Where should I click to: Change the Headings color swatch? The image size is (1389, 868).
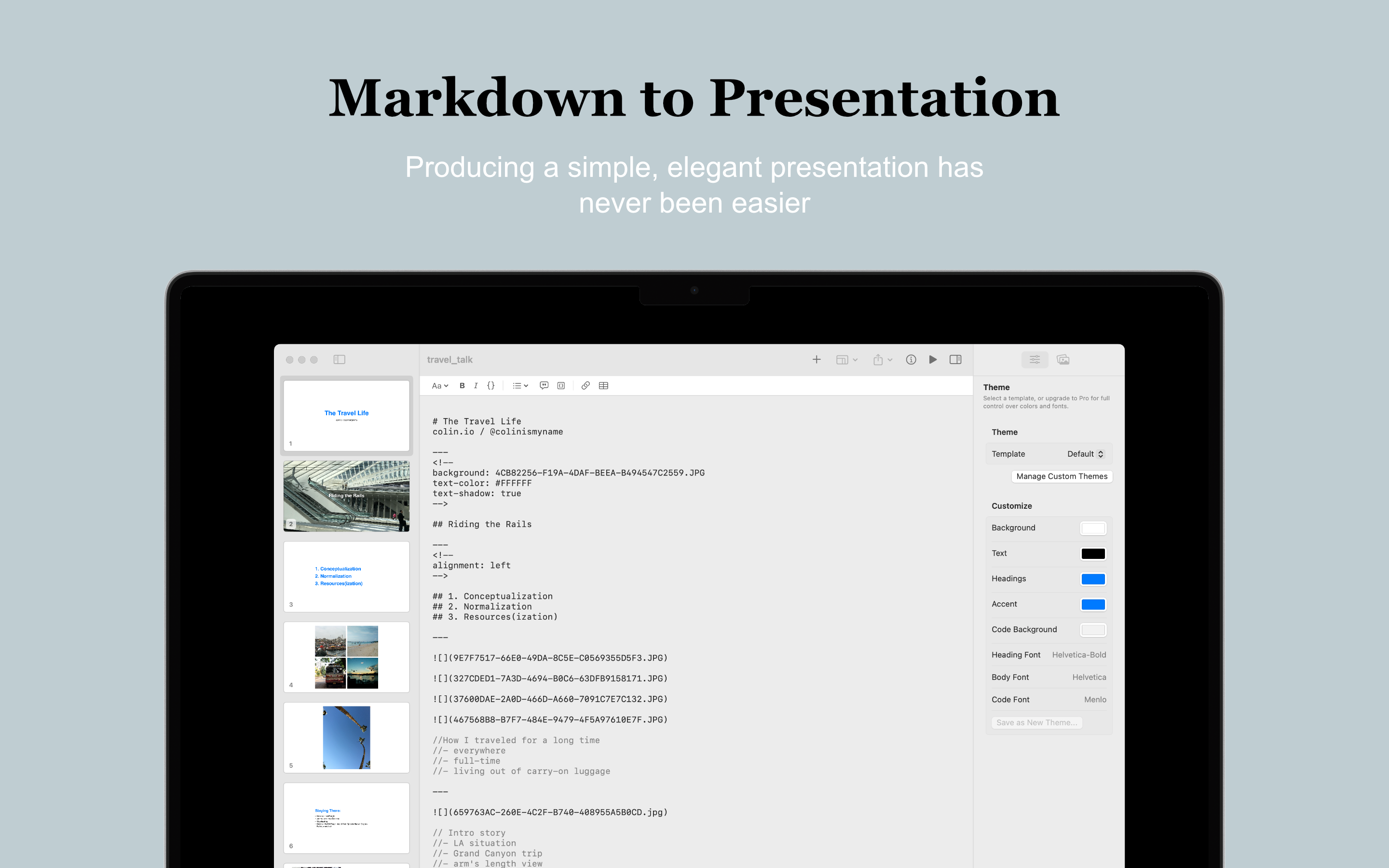click(1093, 579)
